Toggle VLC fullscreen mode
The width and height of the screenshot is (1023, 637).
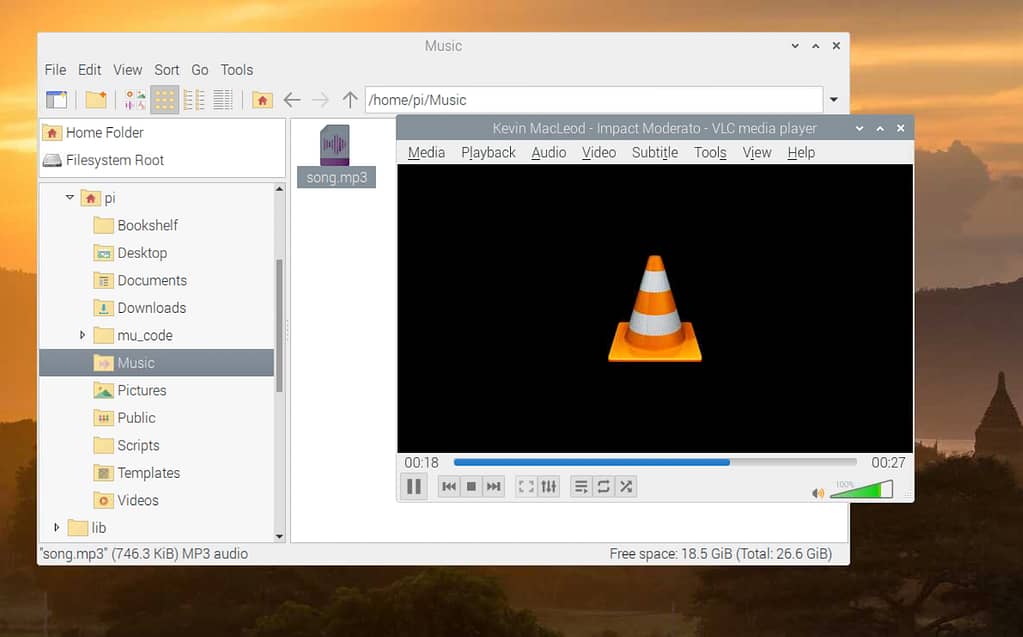coord(526,487)
